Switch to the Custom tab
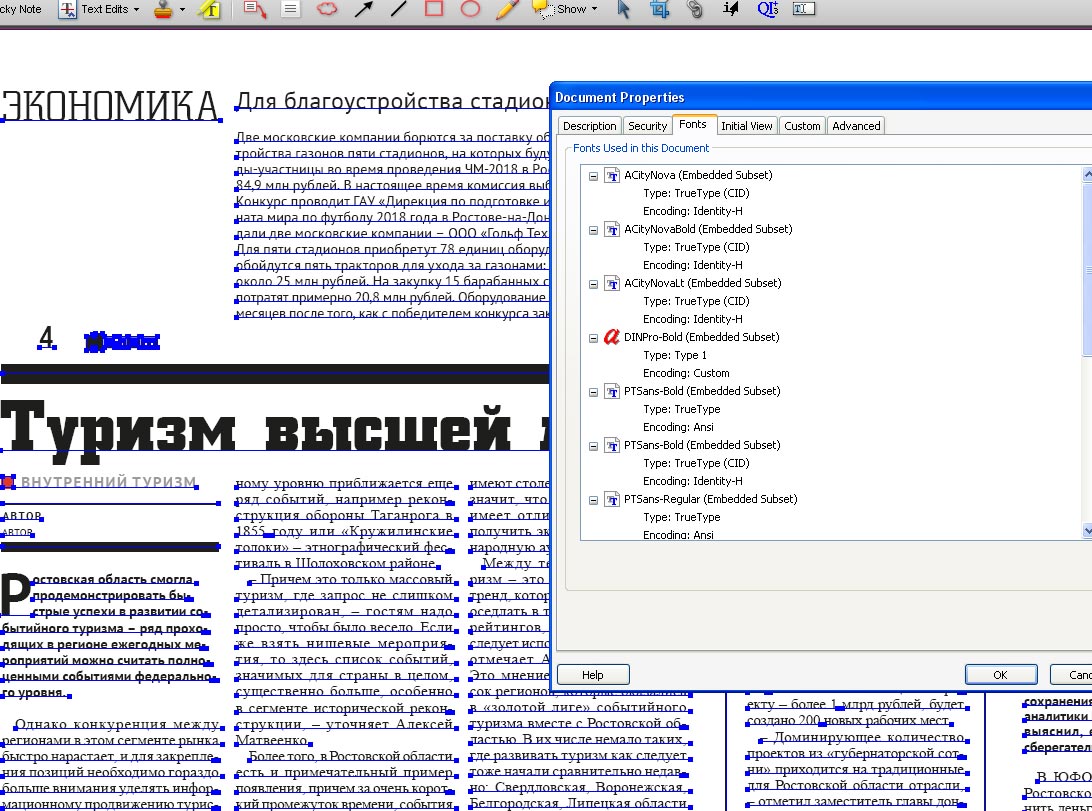The height and width of the screenshot is (811, 1092). pos(802,126)
